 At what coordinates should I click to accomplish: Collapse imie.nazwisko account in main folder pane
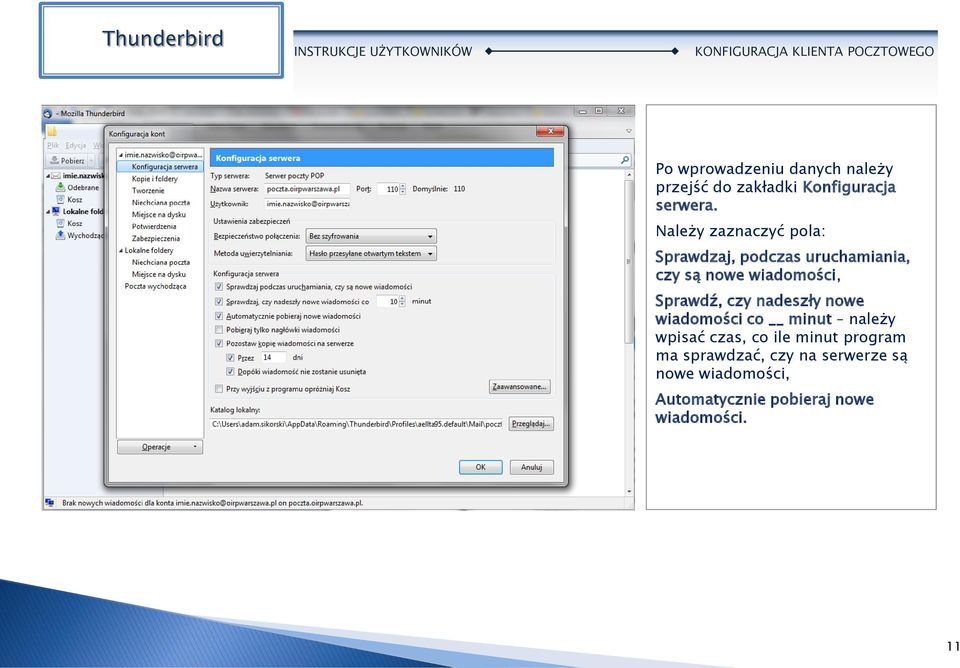(x=48, y=176)
